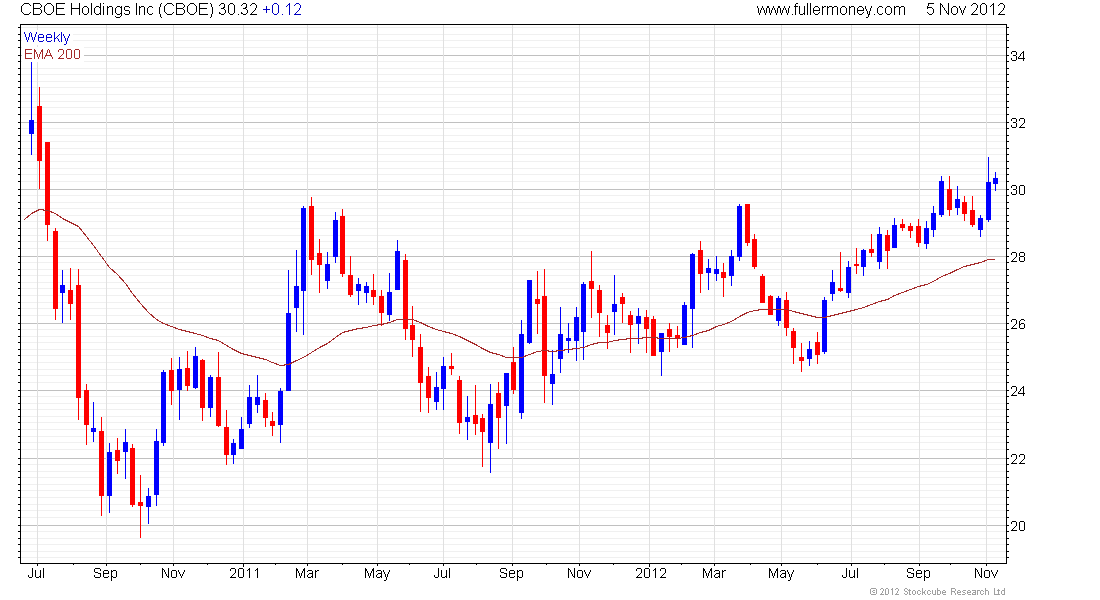The image size is (1100, 600).
Task: Open the www.fullermoney.com link text
Action: (831, 10)
